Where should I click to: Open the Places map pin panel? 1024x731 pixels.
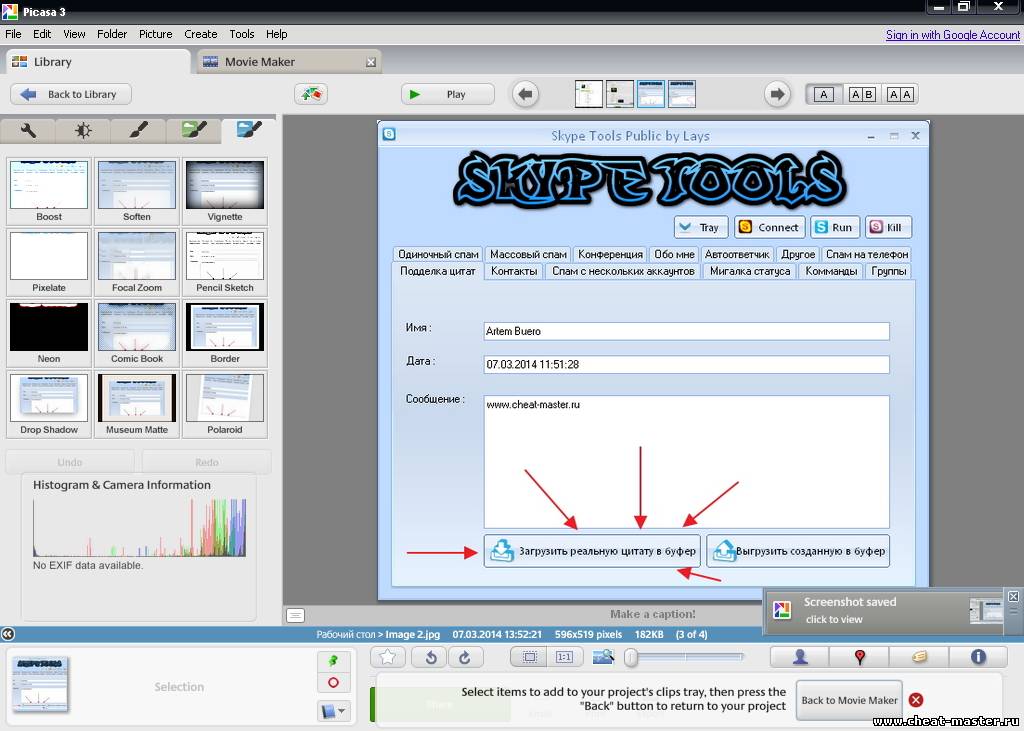[859, 657]
